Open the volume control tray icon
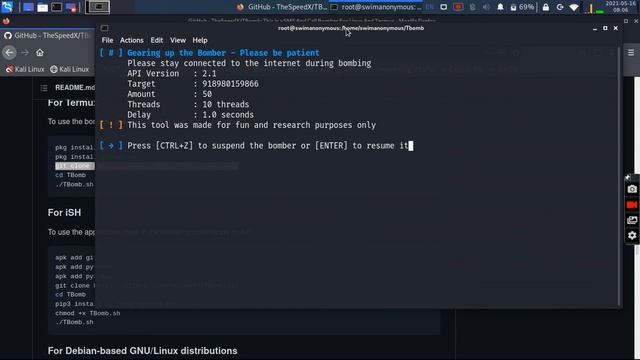The image size is (640, 360). 486,7
